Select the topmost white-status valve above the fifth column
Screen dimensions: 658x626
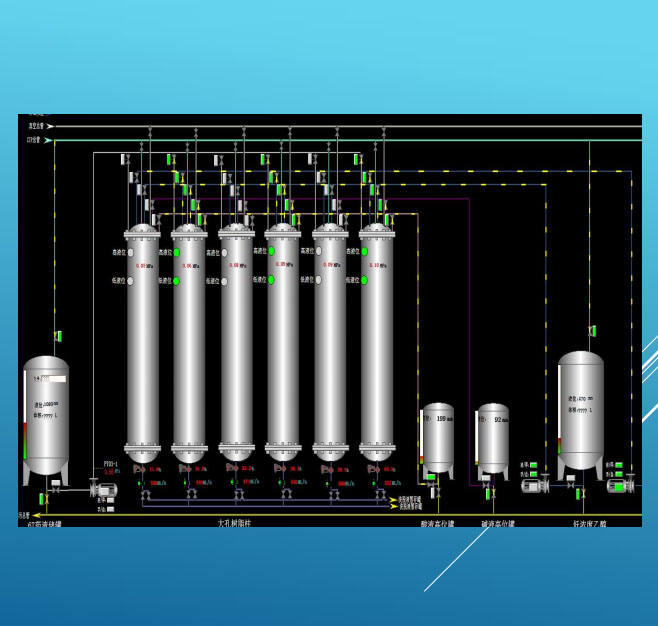click(x=313, y=159)
